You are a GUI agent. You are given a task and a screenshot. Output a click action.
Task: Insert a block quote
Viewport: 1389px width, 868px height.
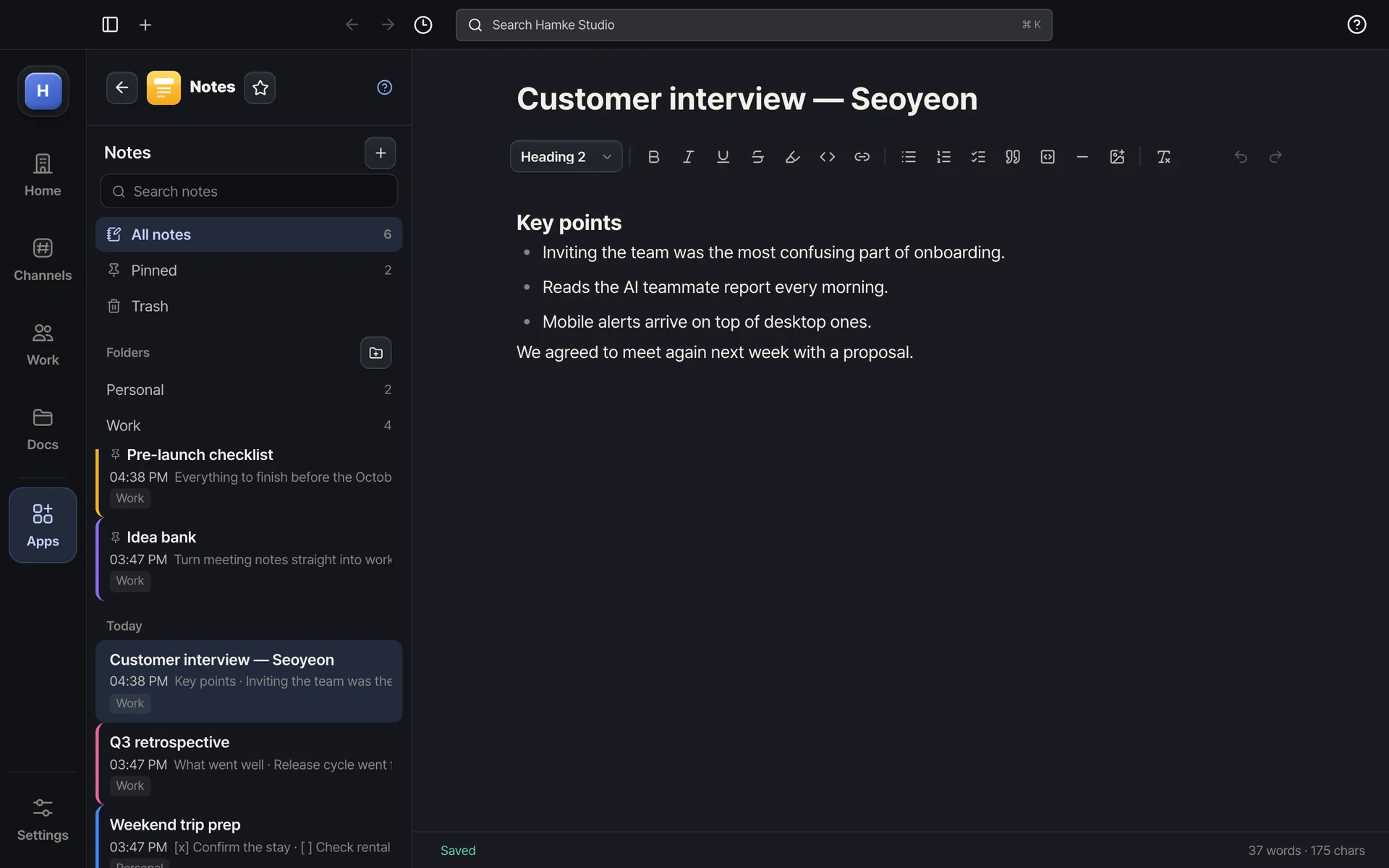click(1013, 157)
